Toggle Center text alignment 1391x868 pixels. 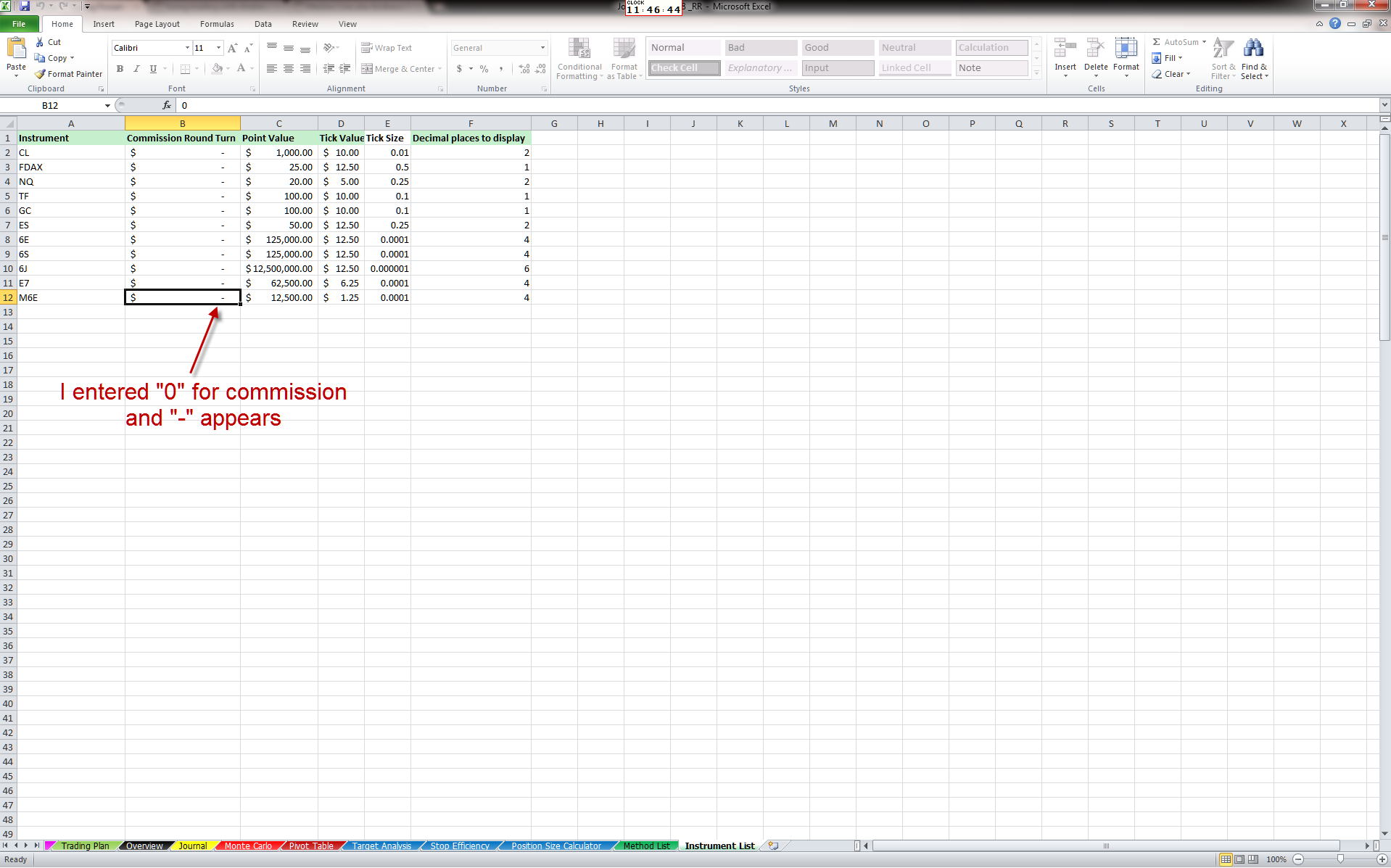point(288,69)
